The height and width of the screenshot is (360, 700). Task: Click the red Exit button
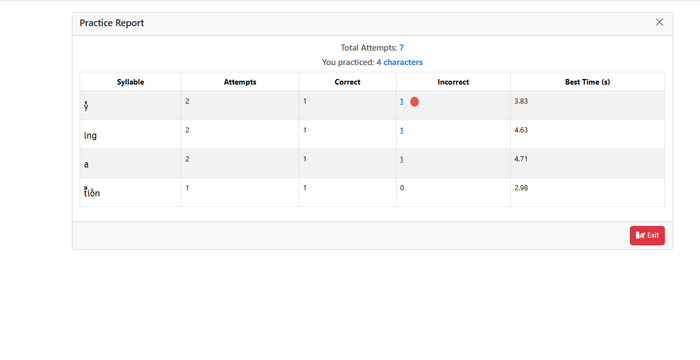click(x=647, y=235)
